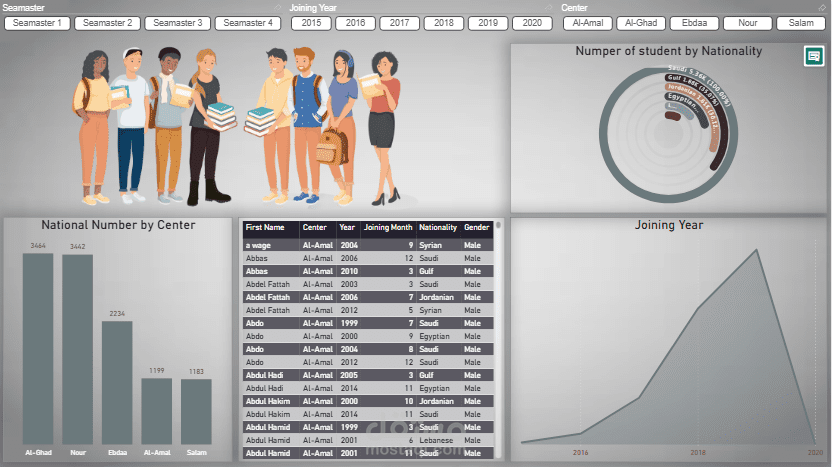Viewport: 832px width, 467px height.
Task: Filter by Ebdaa center slicer button
Action: point(695,23)
